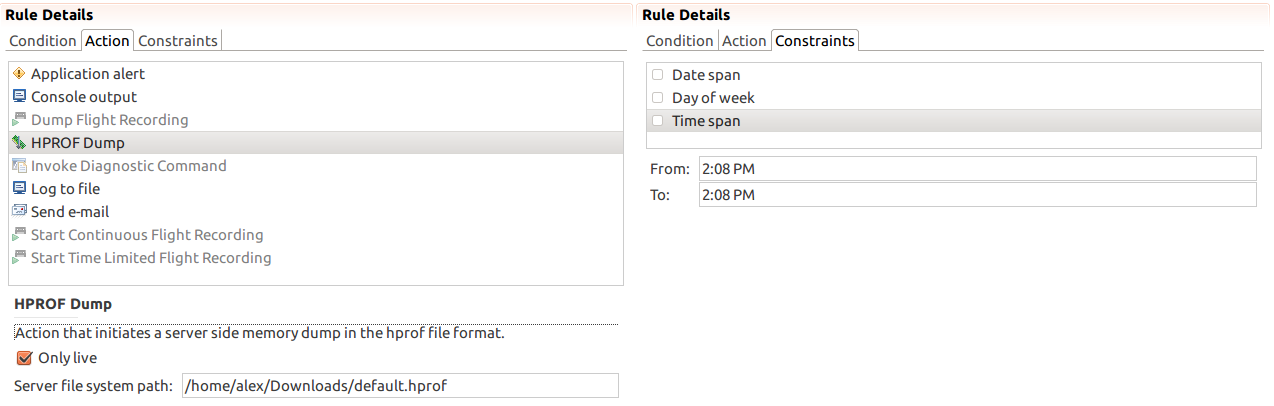
Task: Open the left panel's Constraints tab
Action: tap(178, 41)
